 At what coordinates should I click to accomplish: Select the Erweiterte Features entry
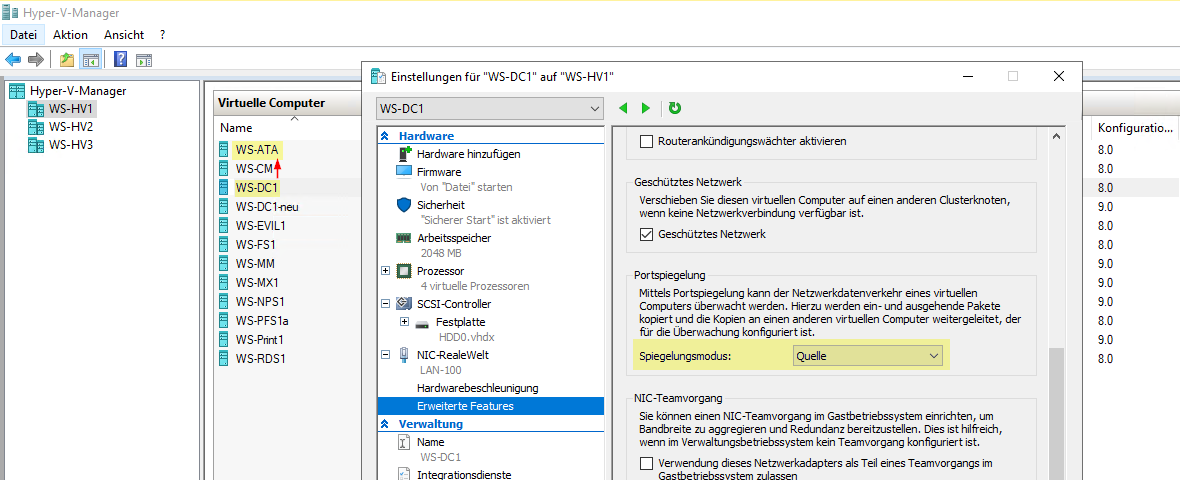tap(491, 406)
